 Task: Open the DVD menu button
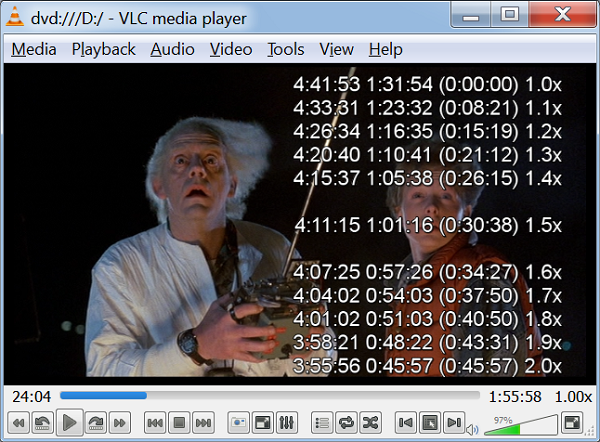pos(430,423)
